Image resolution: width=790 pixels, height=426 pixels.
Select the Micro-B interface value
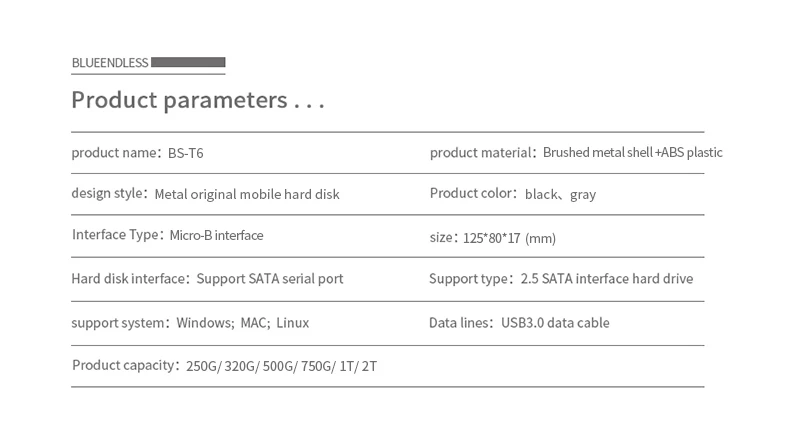[x=216, y=236]
